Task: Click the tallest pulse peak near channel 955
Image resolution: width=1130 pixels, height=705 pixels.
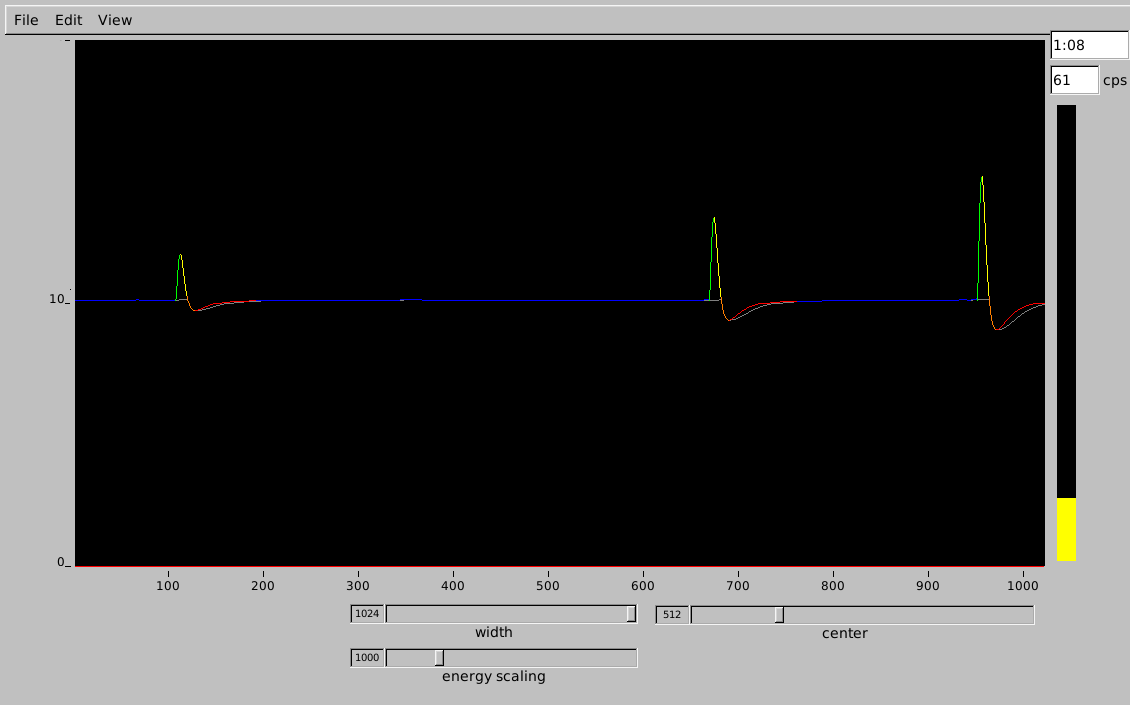Action: click(x=982, y=180)
